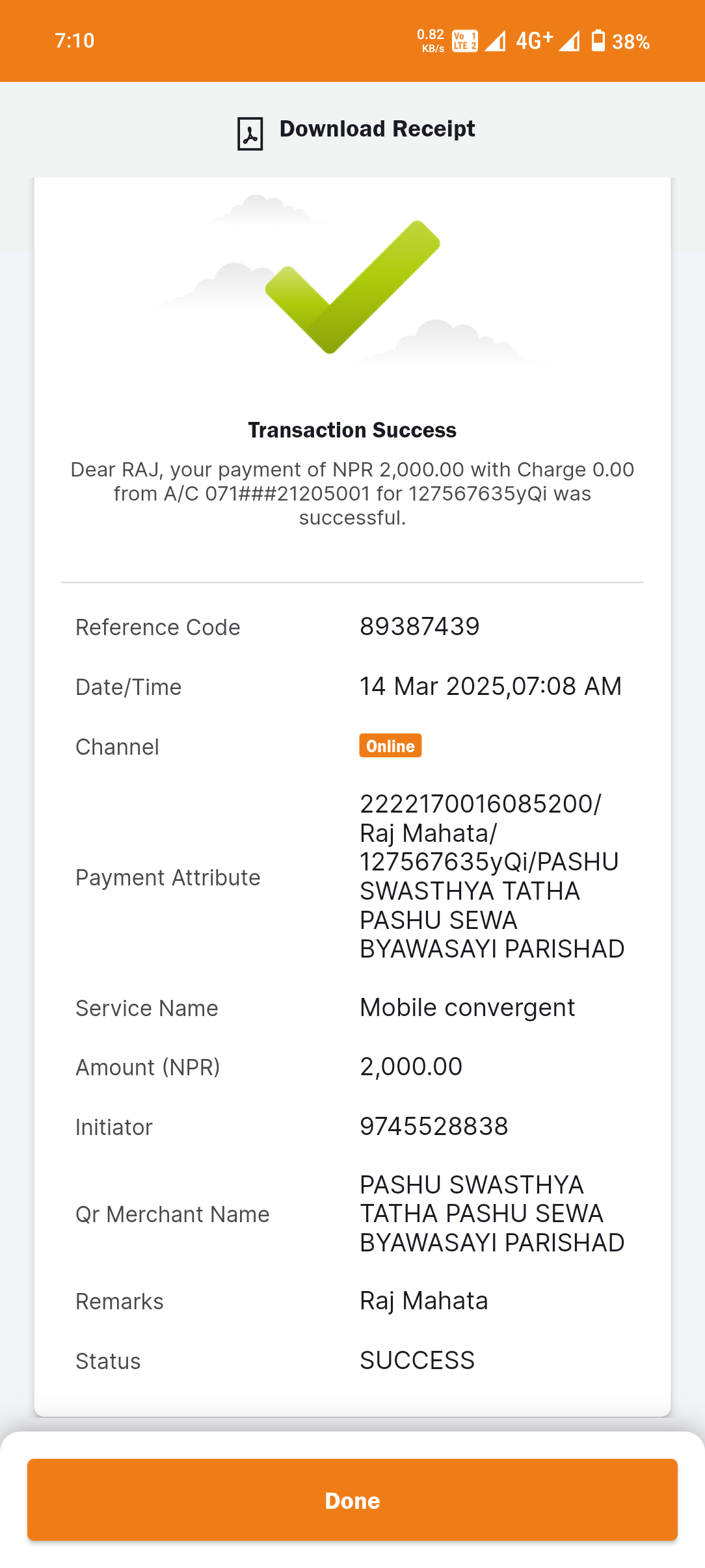Tap the battery icon in status bar
This screenshot has height=1568, width=705.
[598, 40]
